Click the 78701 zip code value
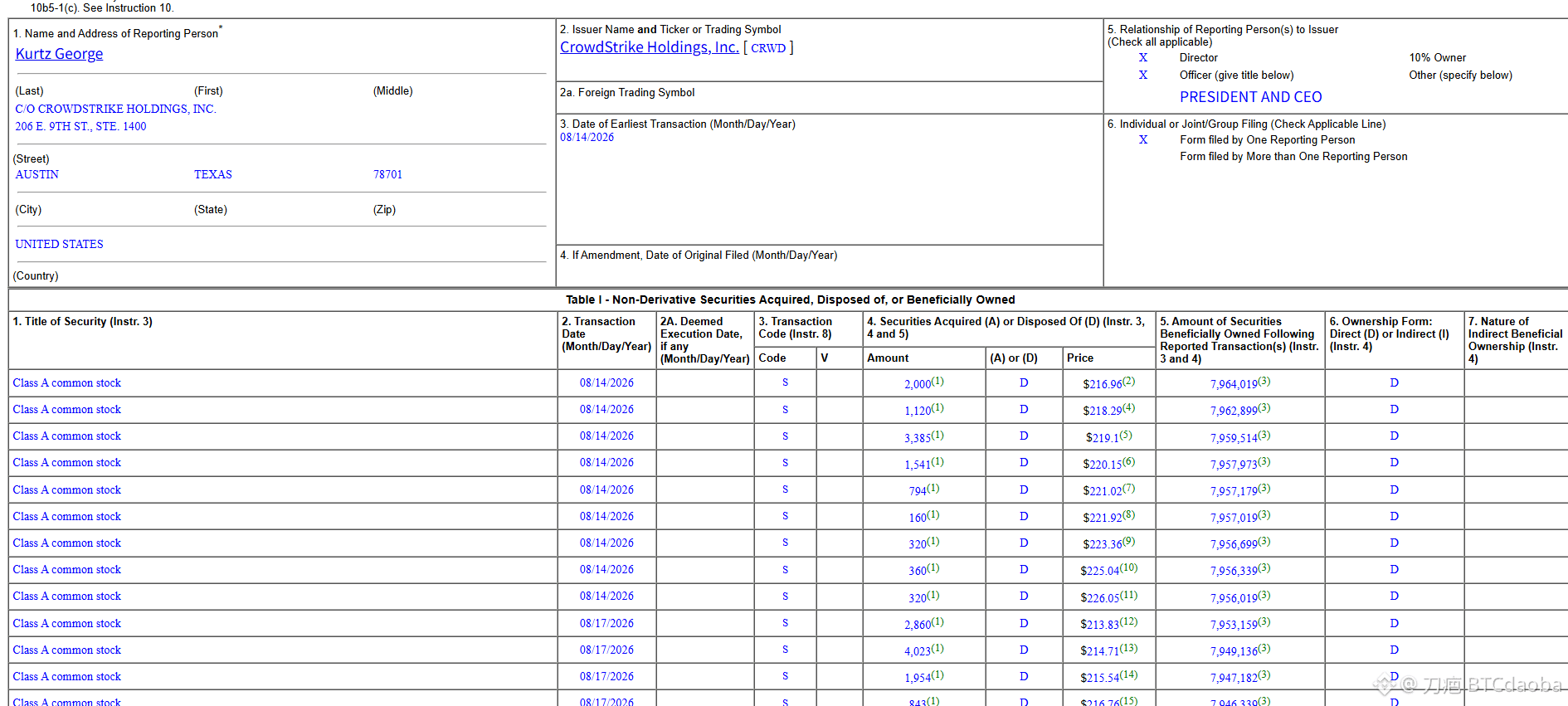This screenshot has height=706, width=1568. coord(387,174)
